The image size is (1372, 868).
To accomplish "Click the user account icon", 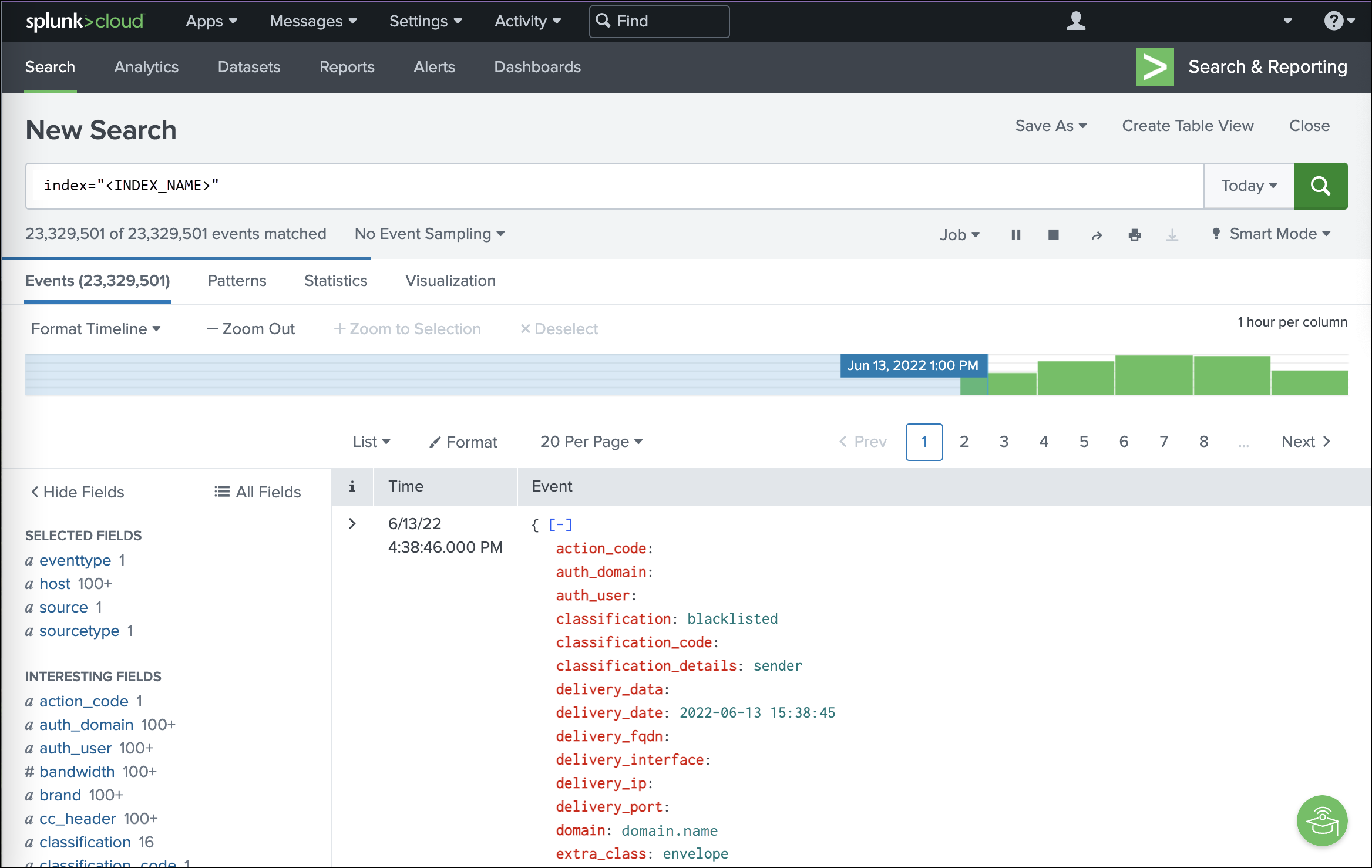I will [1075, 21].
